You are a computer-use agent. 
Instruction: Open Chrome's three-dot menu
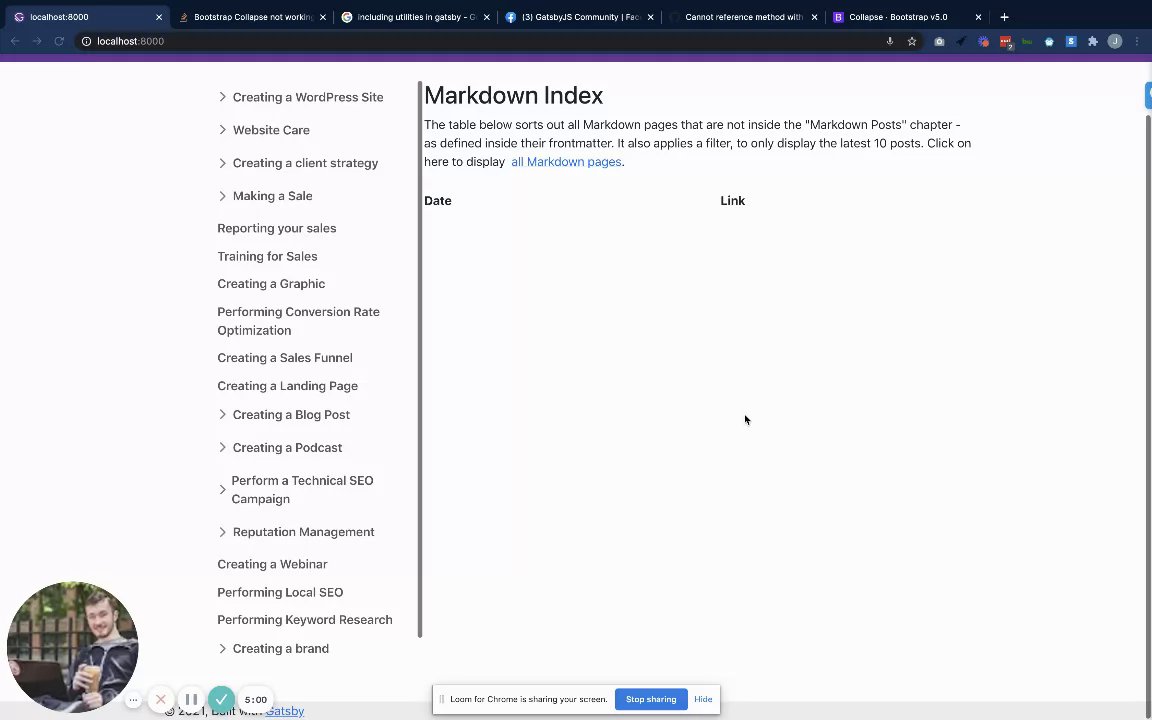pos(1137,41)
